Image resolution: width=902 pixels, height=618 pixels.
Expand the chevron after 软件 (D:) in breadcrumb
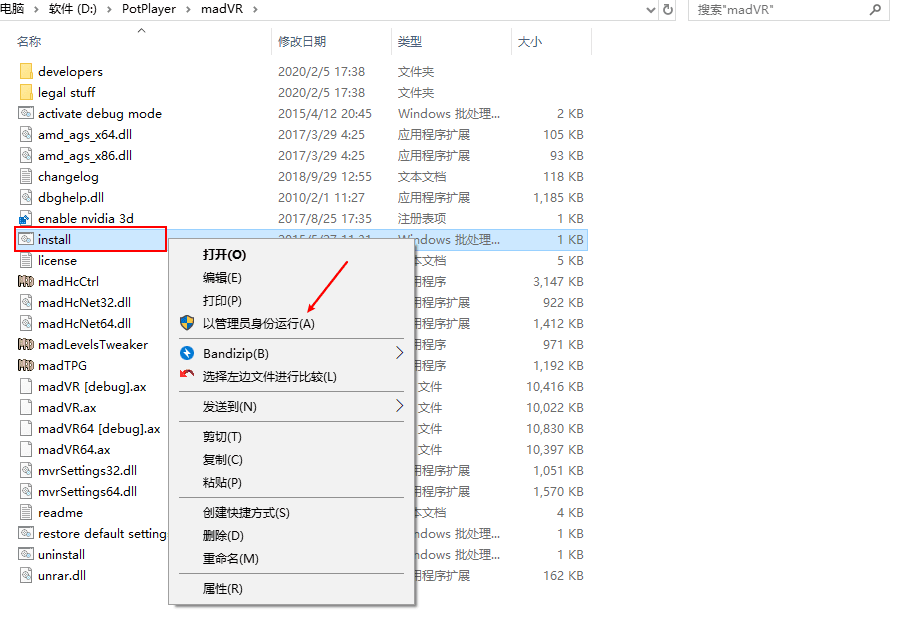pos(109,10)
